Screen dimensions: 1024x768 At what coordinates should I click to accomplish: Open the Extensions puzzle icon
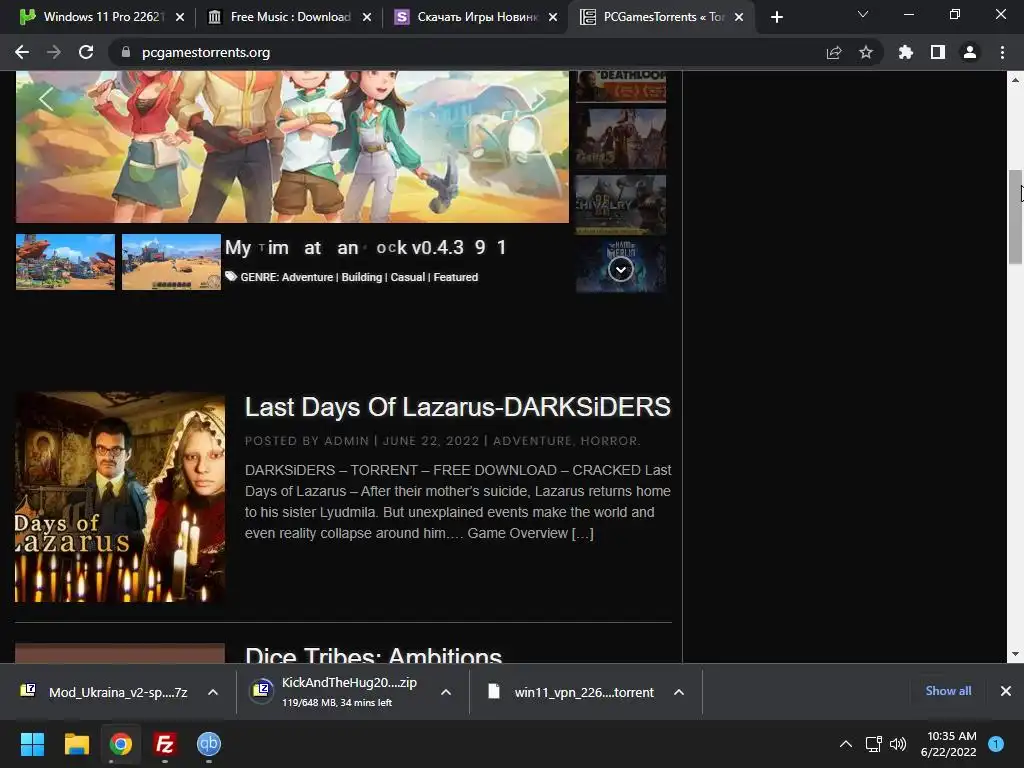(x=906, y=52)
